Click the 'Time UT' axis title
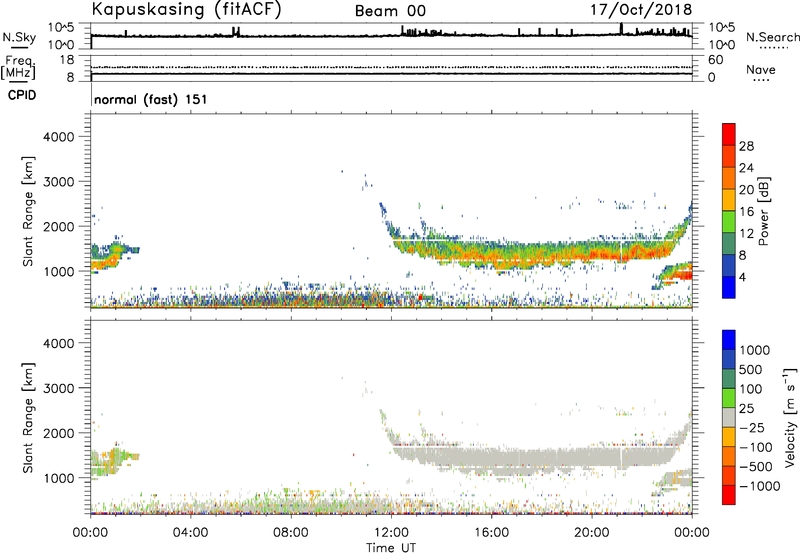 point(391,548)
